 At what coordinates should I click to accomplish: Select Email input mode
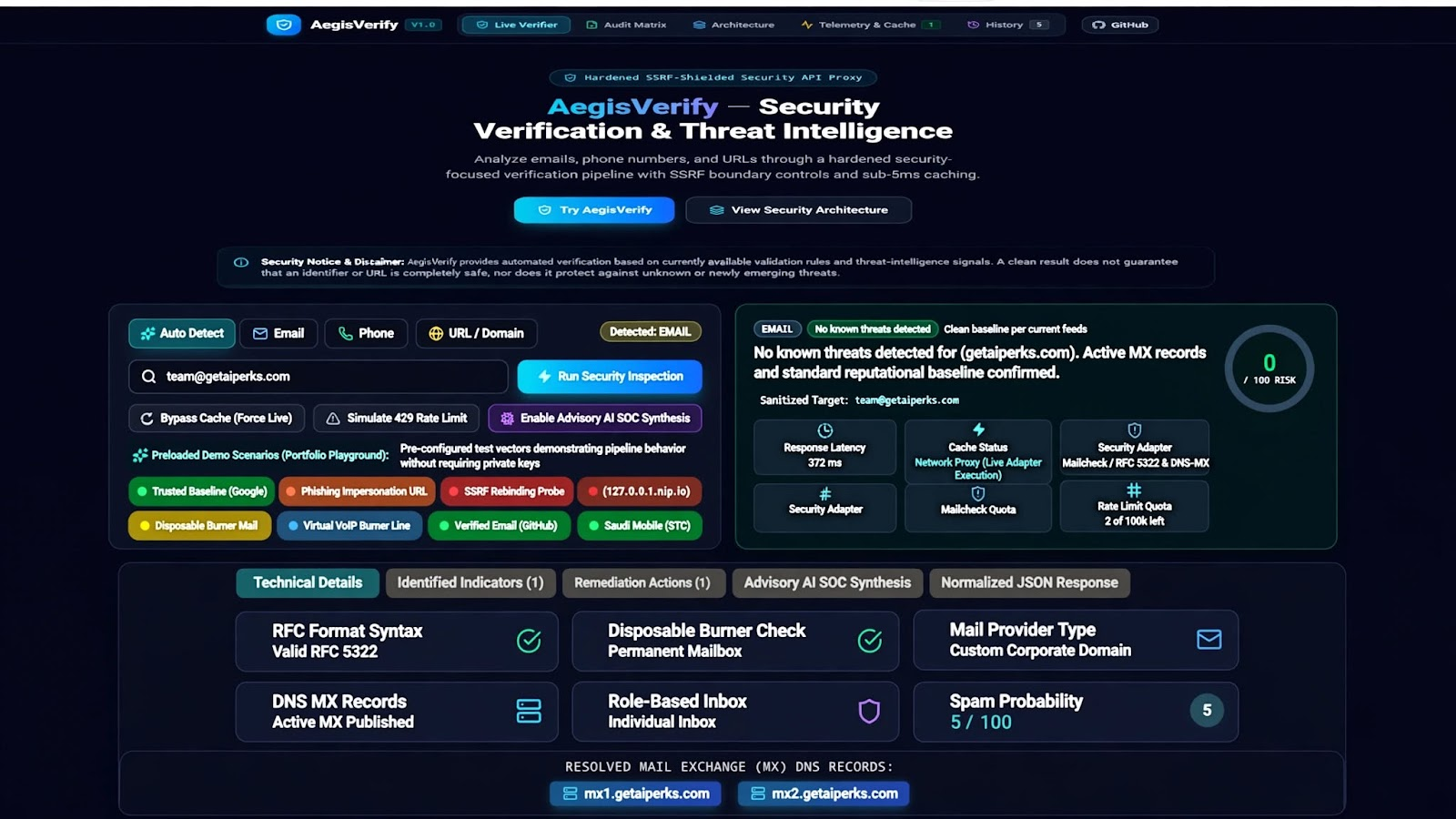click(278, 333)
